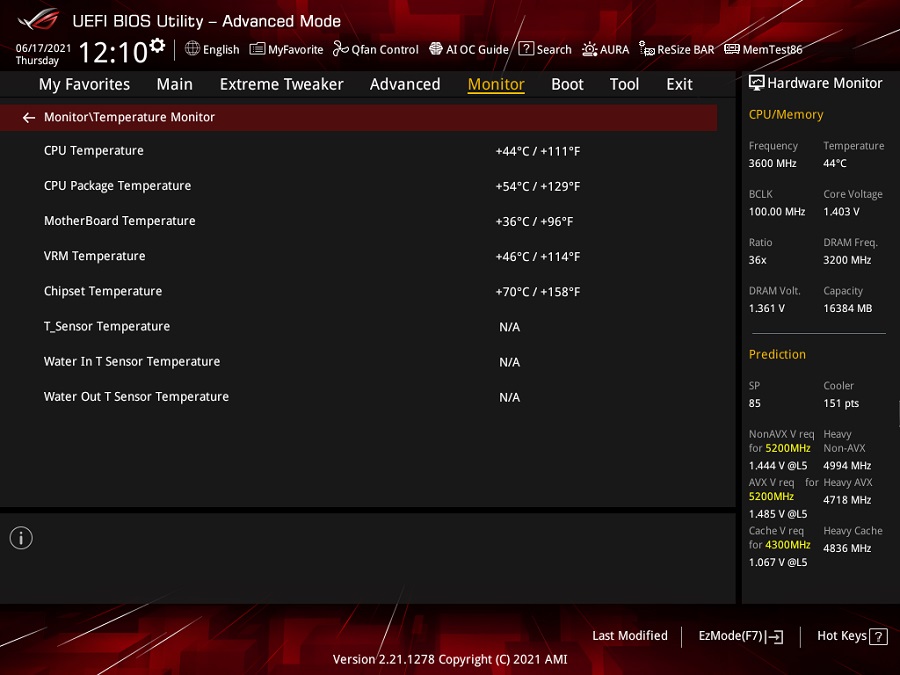Click the 3200 MHz DRAM frequency
The height and width of the screenshot is (675, 900).
point(847,260)
